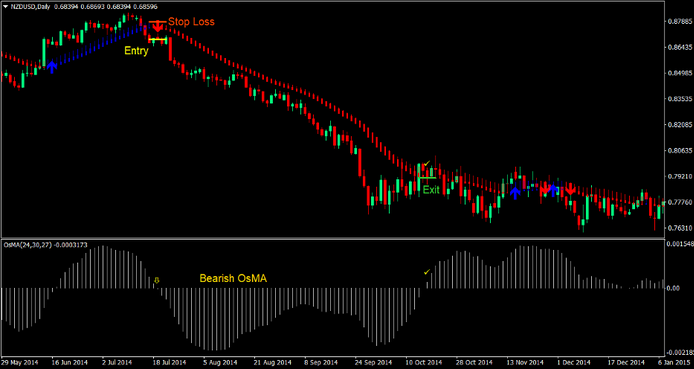Click the 29 May 2014 date label
694x369 pixels.
tap(20, 361)
